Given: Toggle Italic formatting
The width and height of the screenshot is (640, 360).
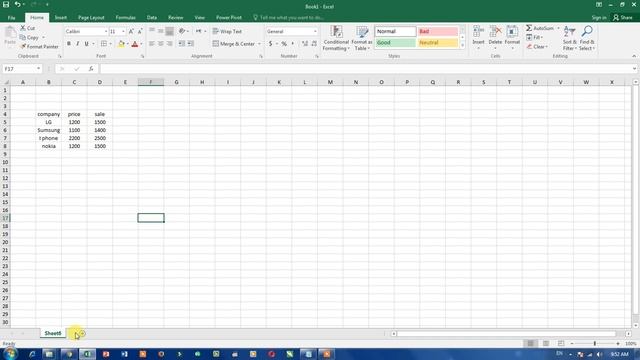Looking at the screenshot, I should pyautogui.click(x=78, y=44).
